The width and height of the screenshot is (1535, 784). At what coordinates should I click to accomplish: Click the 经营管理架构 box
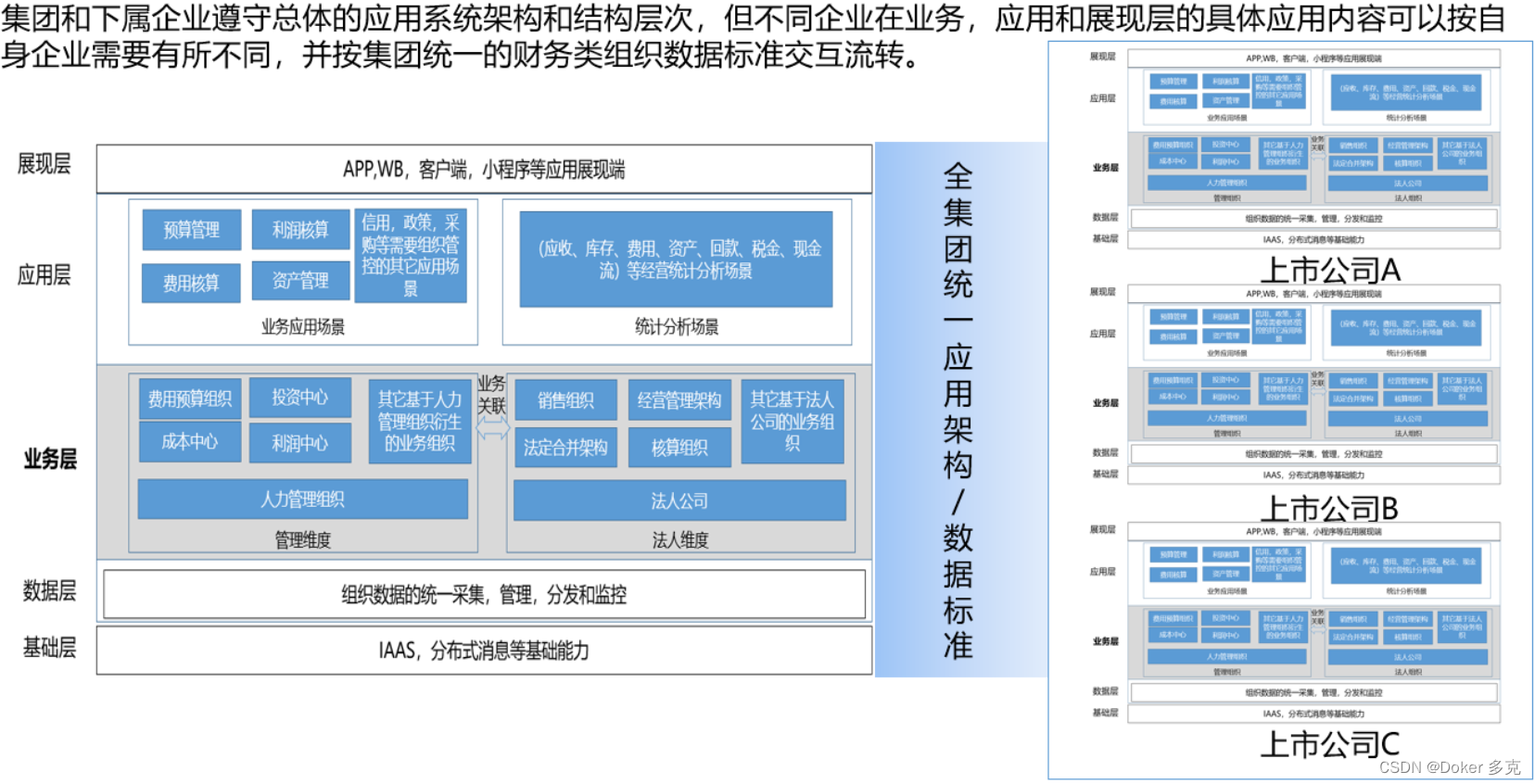point(679,400)
